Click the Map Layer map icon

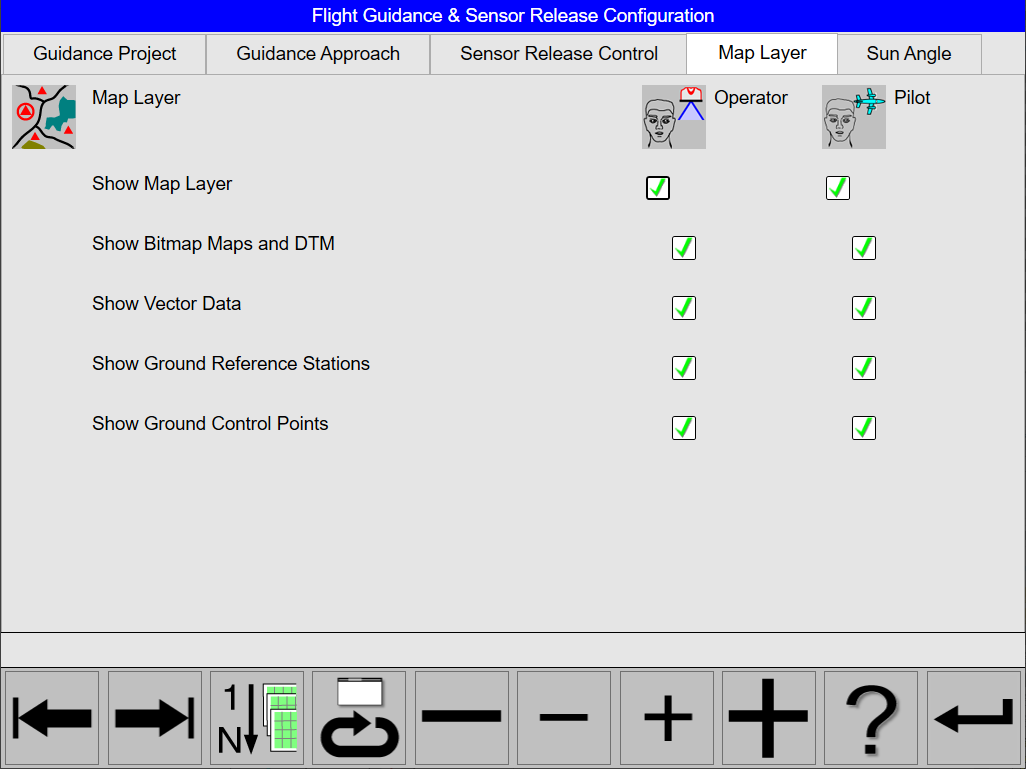tap(44, 117)
